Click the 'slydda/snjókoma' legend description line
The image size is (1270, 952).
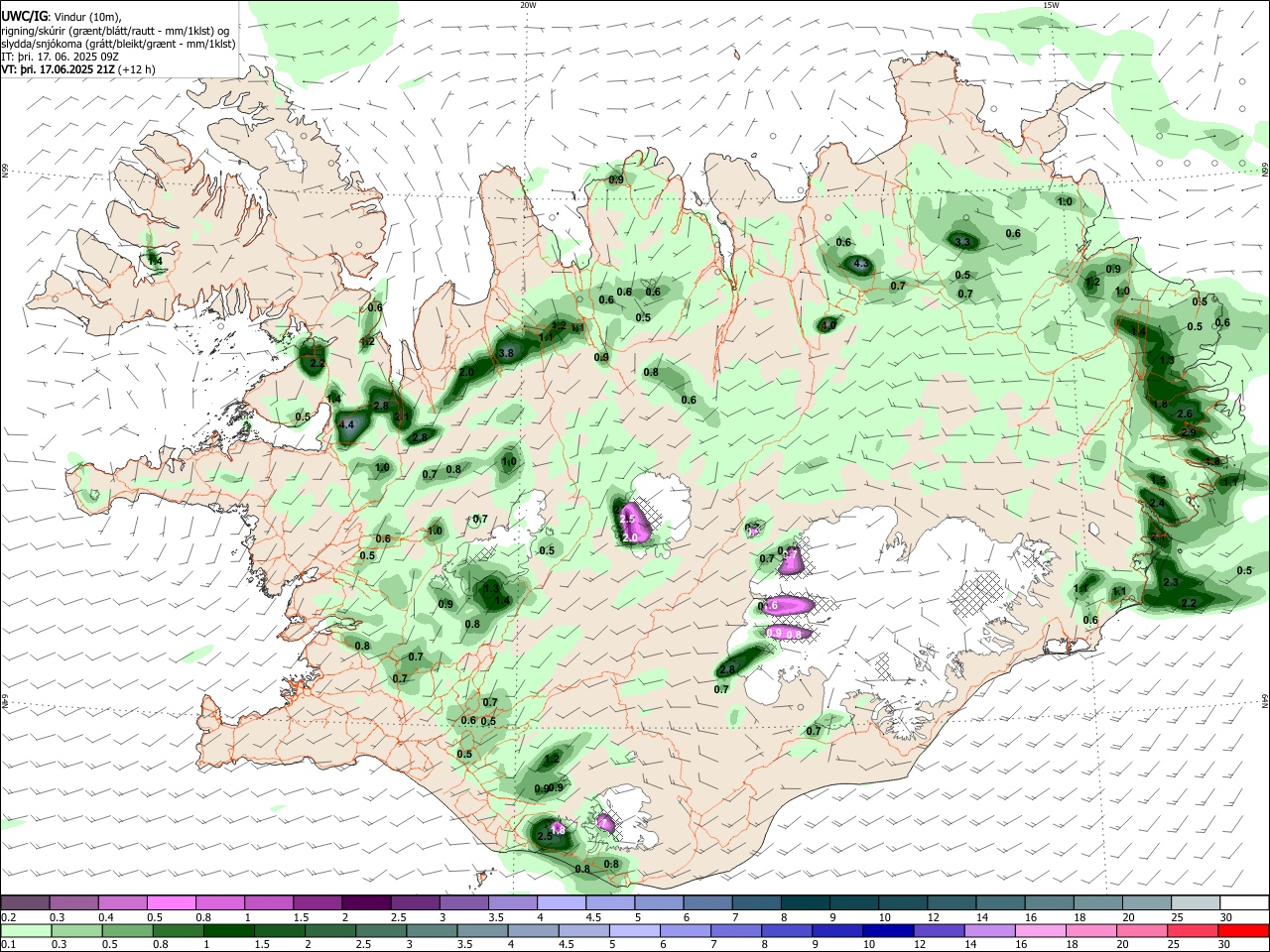pyautogui.click(x=118, y=45)
